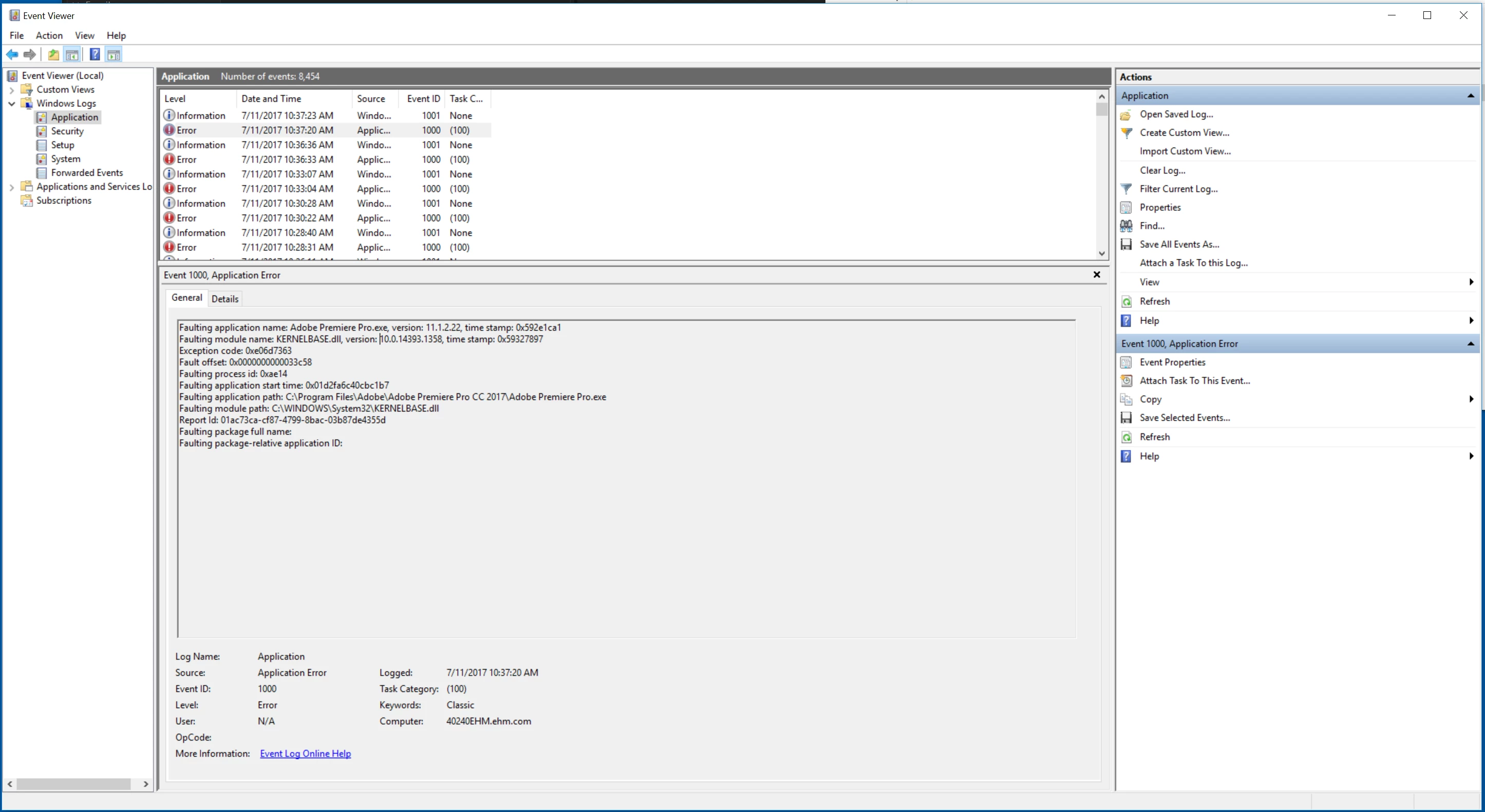Click Clear Log in Actions pane
This screenshot has height=812, width=1485.
[x=1162, y=171]
